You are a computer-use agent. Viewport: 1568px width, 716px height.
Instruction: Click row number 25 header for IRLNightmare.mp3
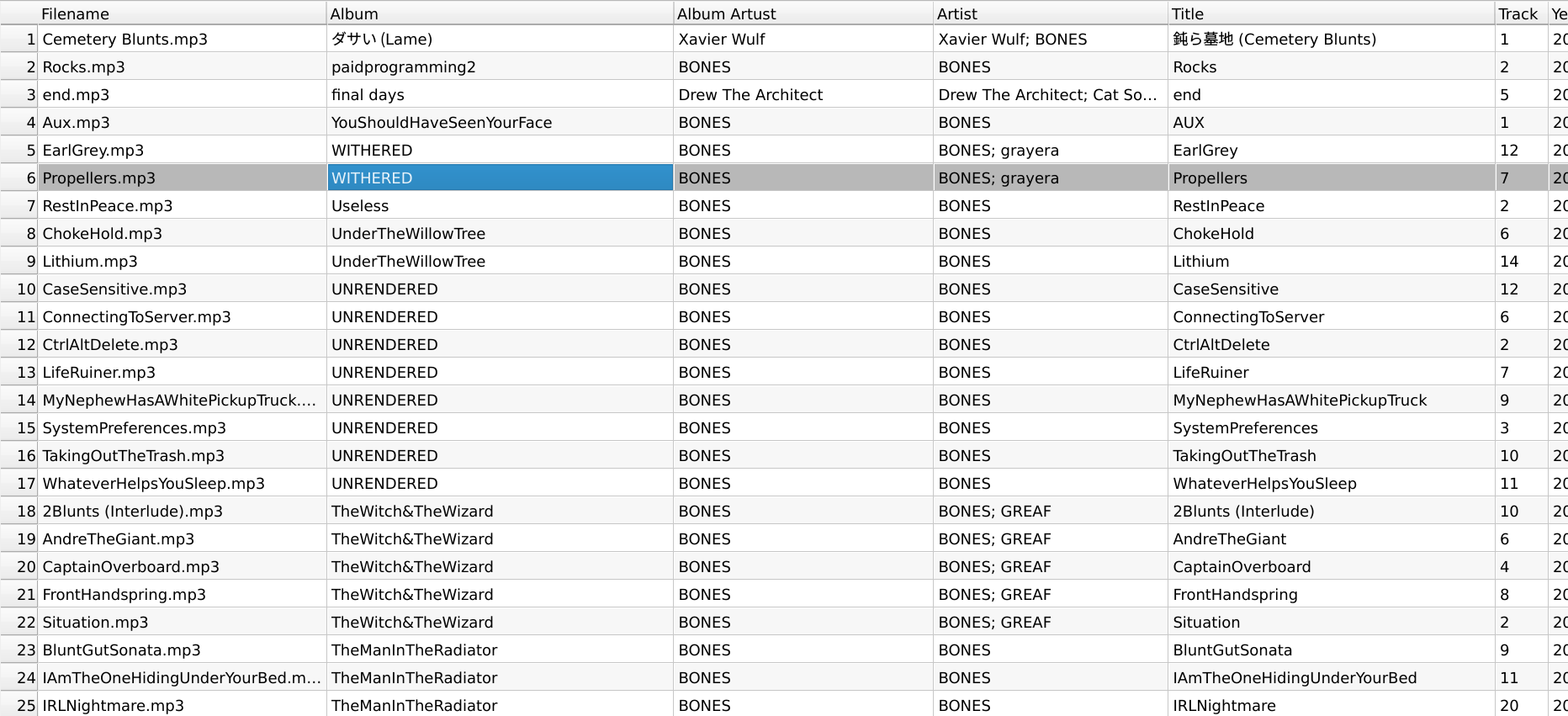coord(19,705)
